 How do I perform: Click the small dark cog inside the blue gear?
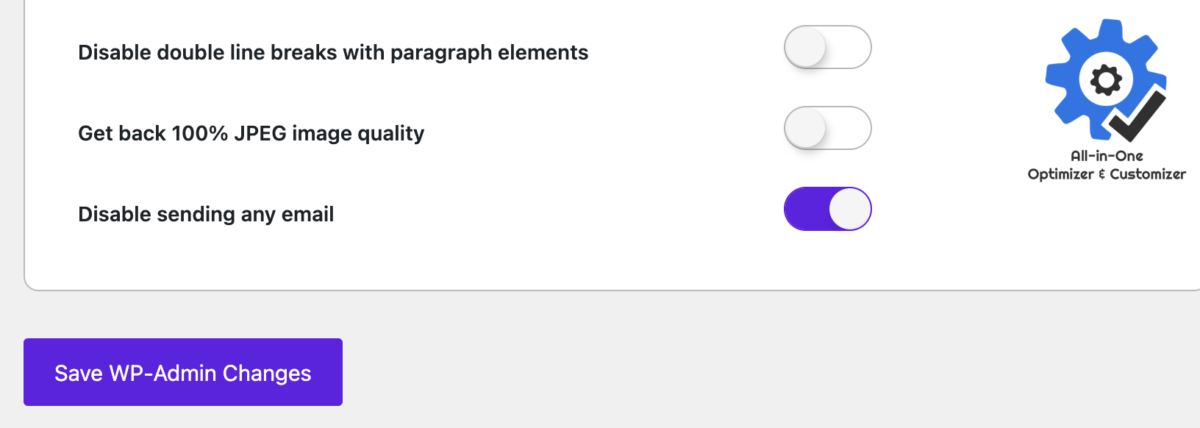pyautogui.click(x=1105, y=80)
